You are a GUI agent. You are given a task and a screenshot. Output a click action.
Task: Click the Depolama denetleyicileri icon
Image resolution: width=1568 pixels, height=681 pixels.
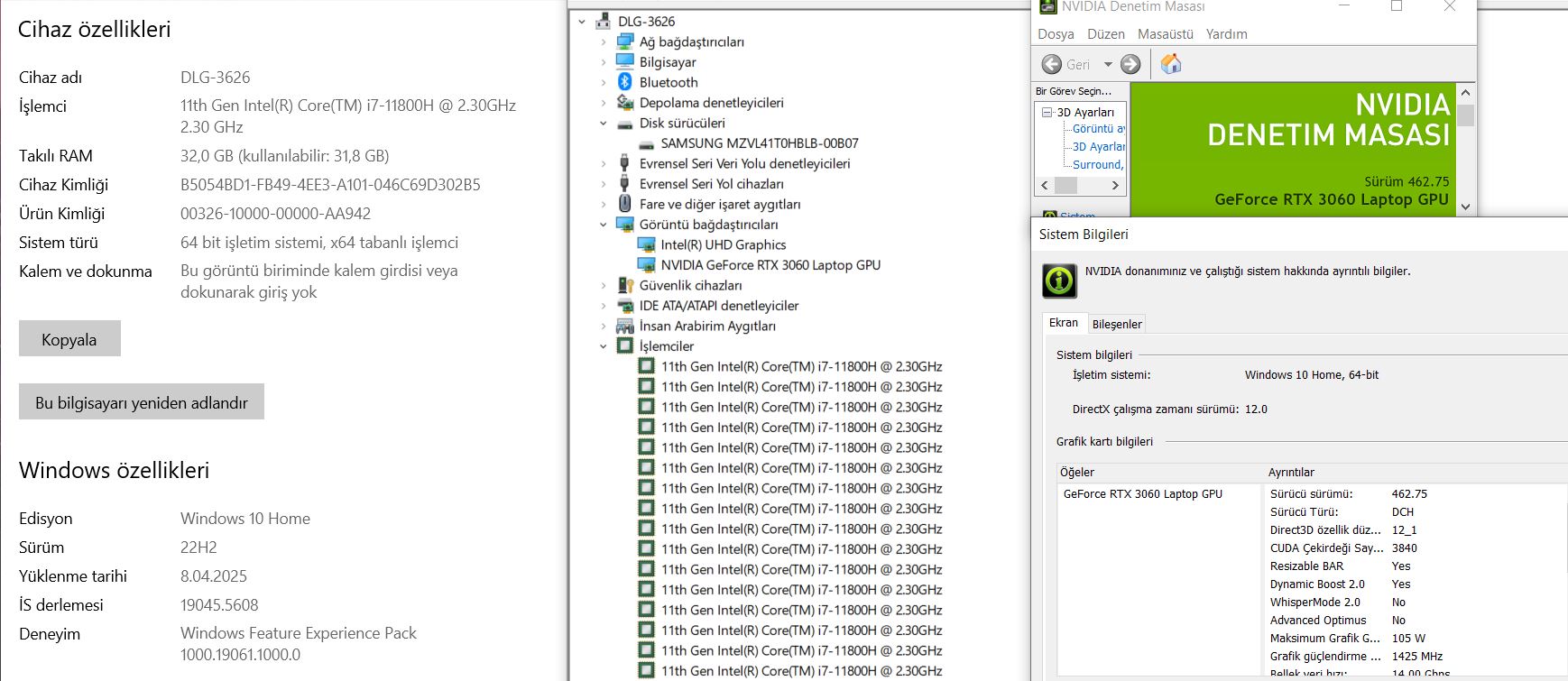(x=625, y=102)
